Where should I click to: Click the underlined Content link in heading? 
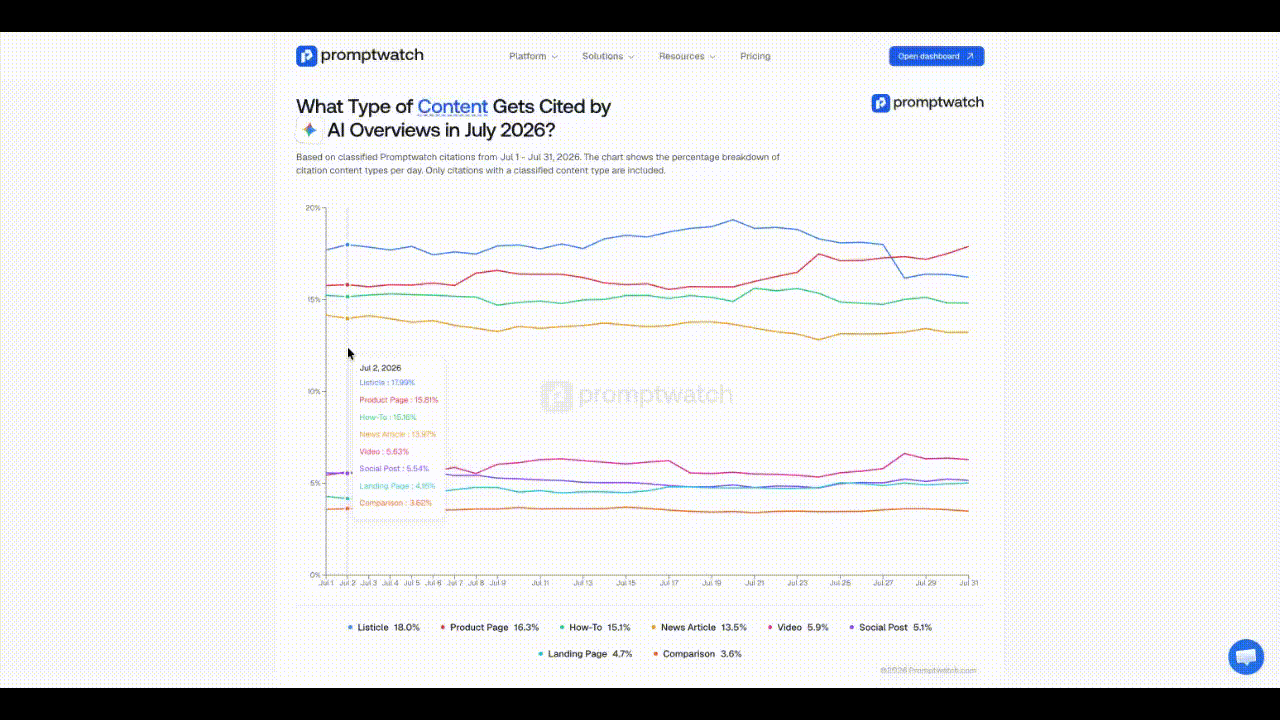(452, 106)
